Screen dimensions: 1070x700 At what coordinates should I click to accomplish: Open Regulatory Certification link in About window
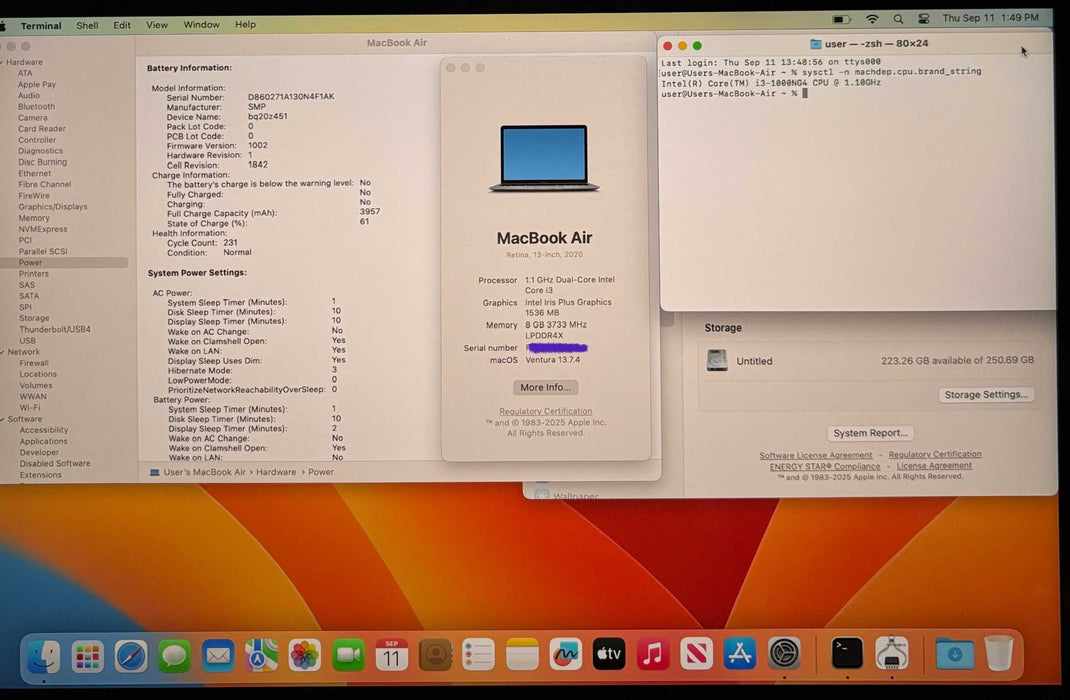click(545, 411)
